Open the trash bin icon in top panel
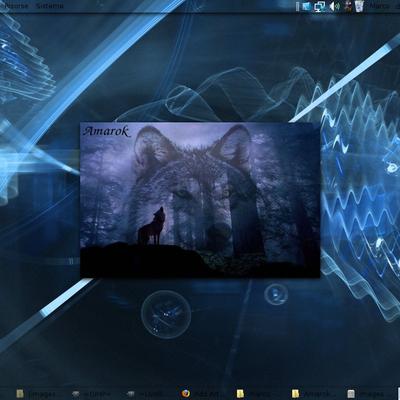Screen dimensions: 400x400 pyautogui.click(x=359, y=6)
